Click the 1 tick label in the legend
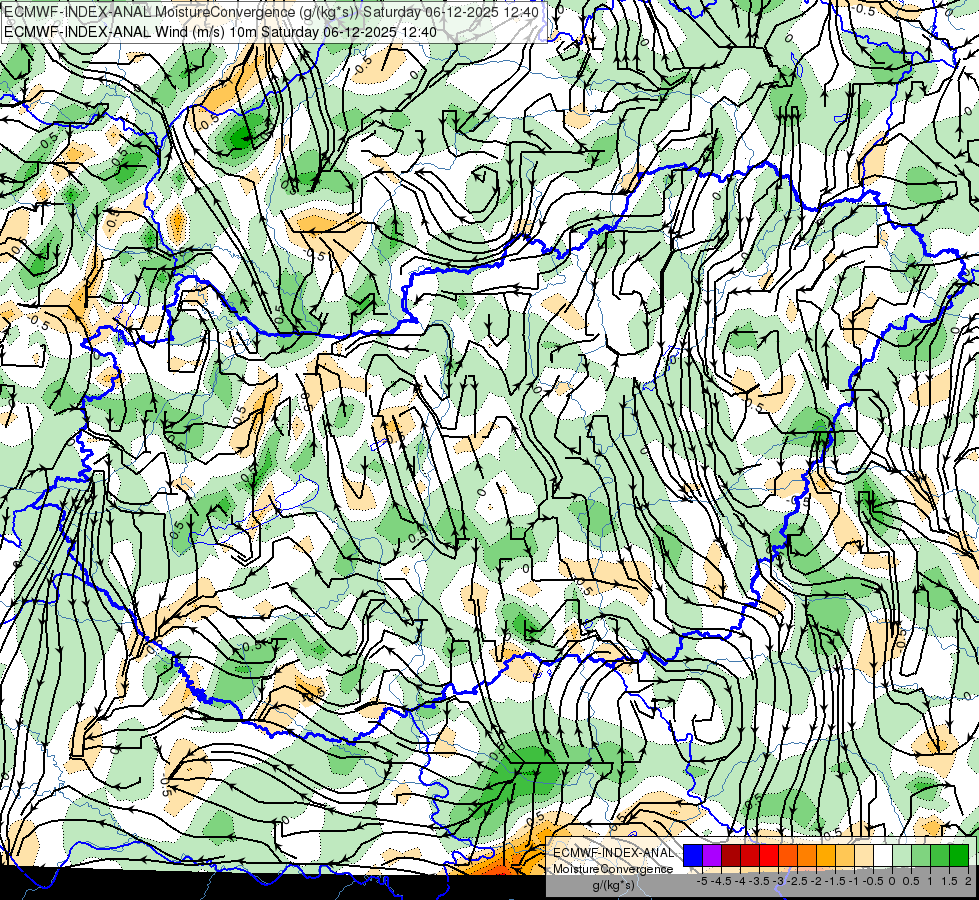 pos(930,881)
